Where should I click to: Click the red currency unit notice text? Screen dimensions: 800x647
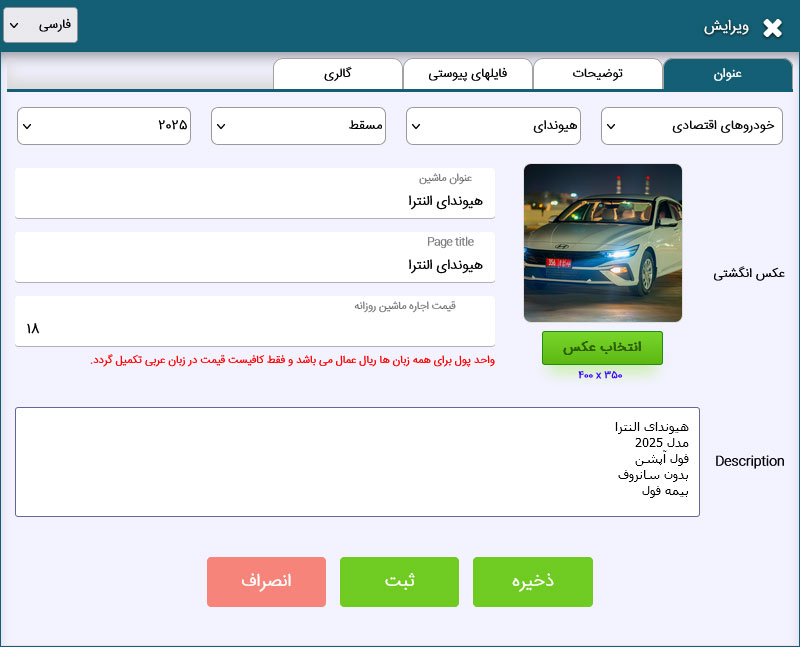click(x=293, y=360)
